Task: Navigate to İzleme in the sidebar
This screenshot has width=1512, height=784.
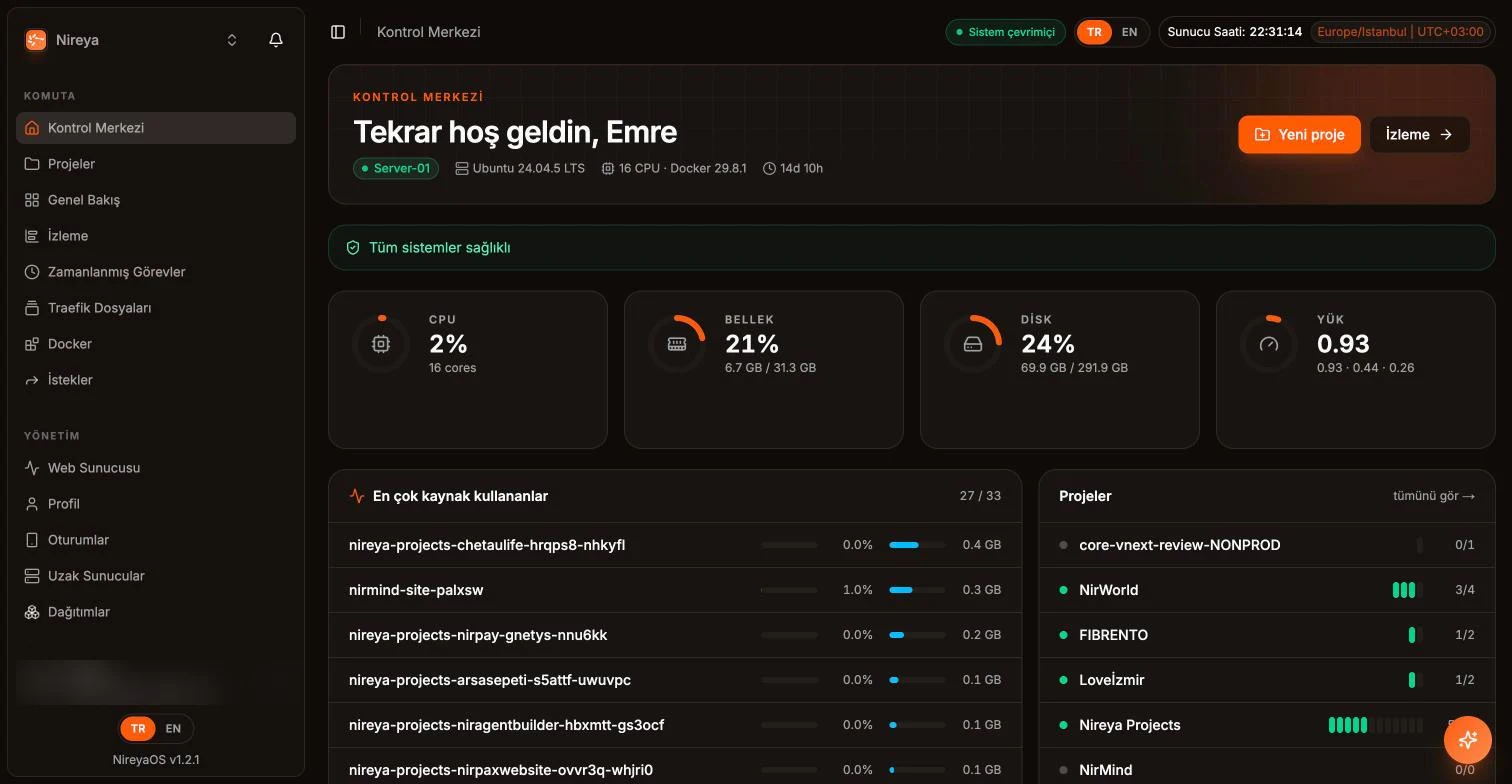Action: click(156, 236)
